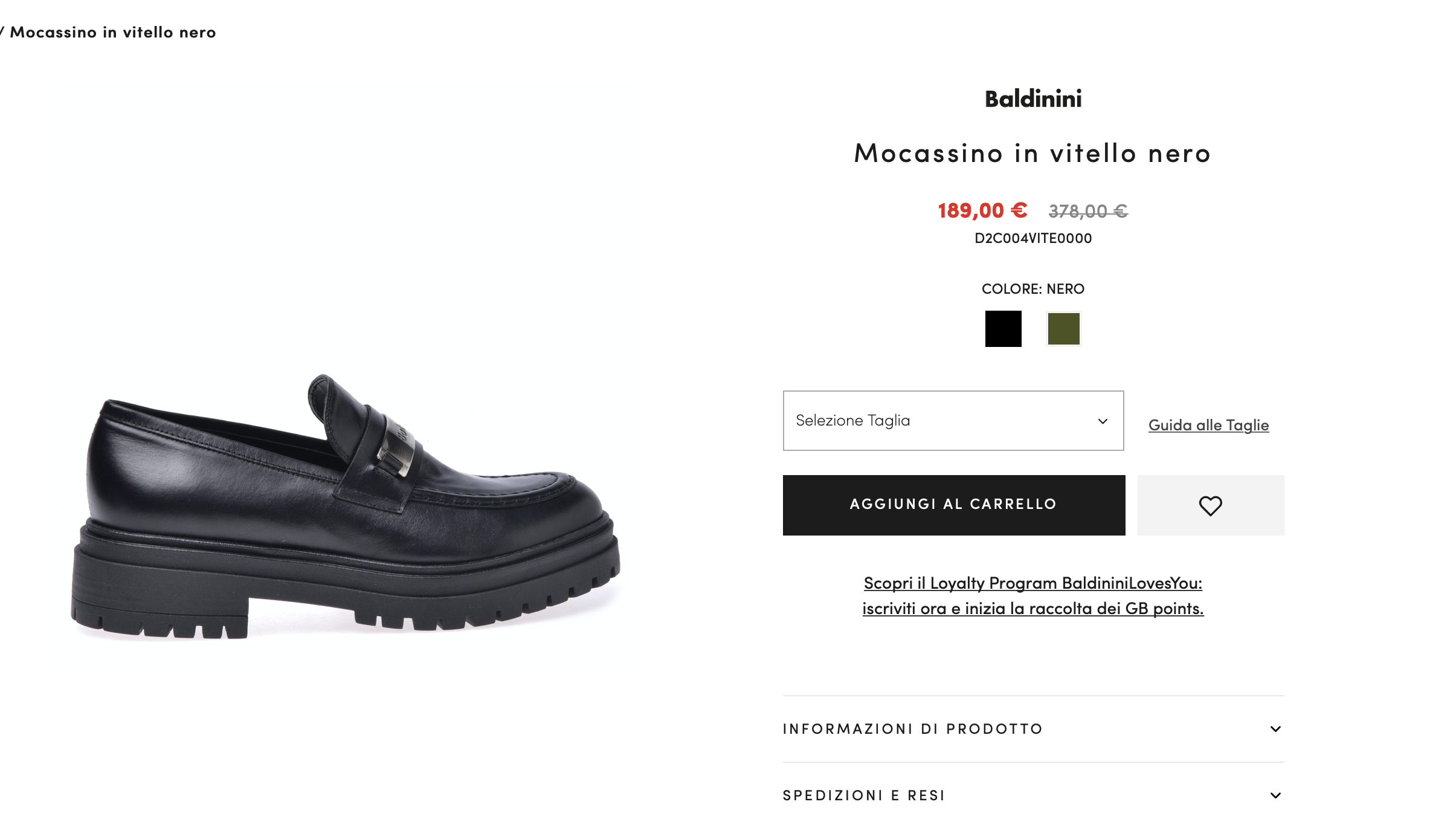Open the Selezione Taglia size dropdown
Viewport: 1456px width, 816px height.
[x=953, y=421]
